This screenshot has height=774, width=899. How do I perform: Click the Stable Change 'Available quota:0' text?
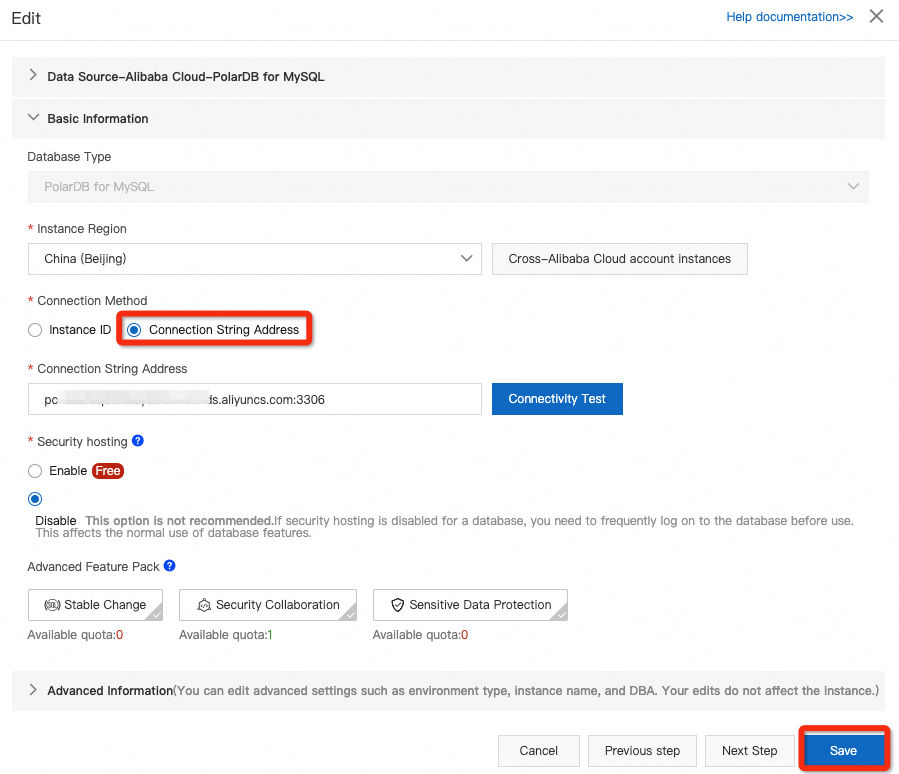point(75,635)
